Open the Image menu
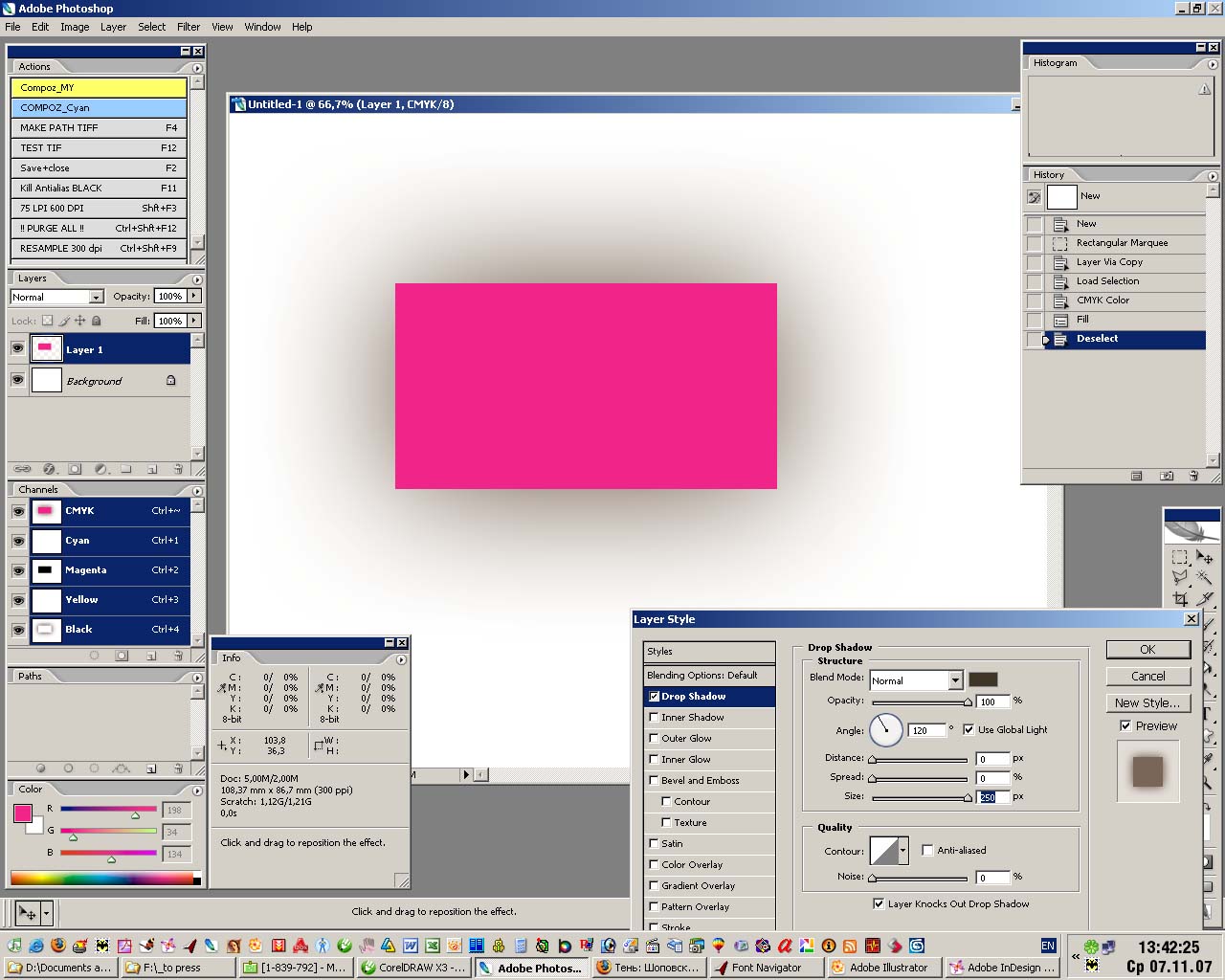This screenshot has width=1225, height=980. [x=75, y=27]
